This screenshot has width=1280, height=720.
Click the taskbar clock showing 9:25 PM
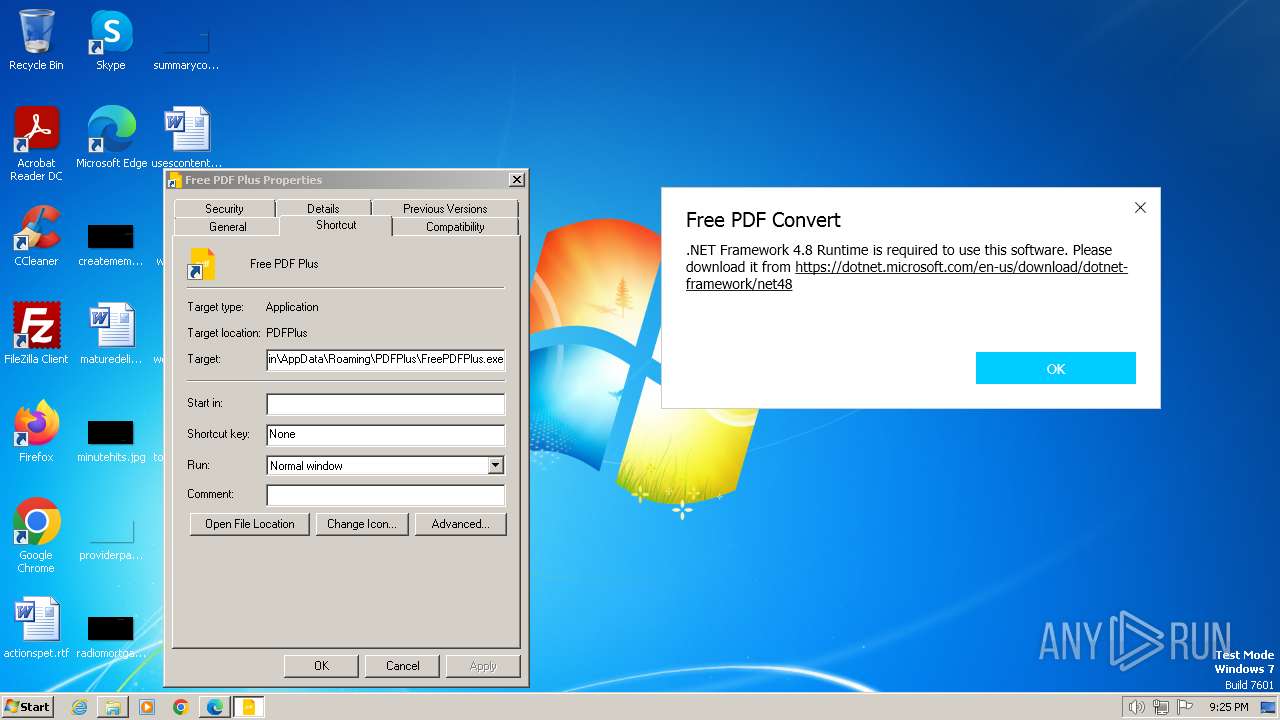pos(1228,707)
